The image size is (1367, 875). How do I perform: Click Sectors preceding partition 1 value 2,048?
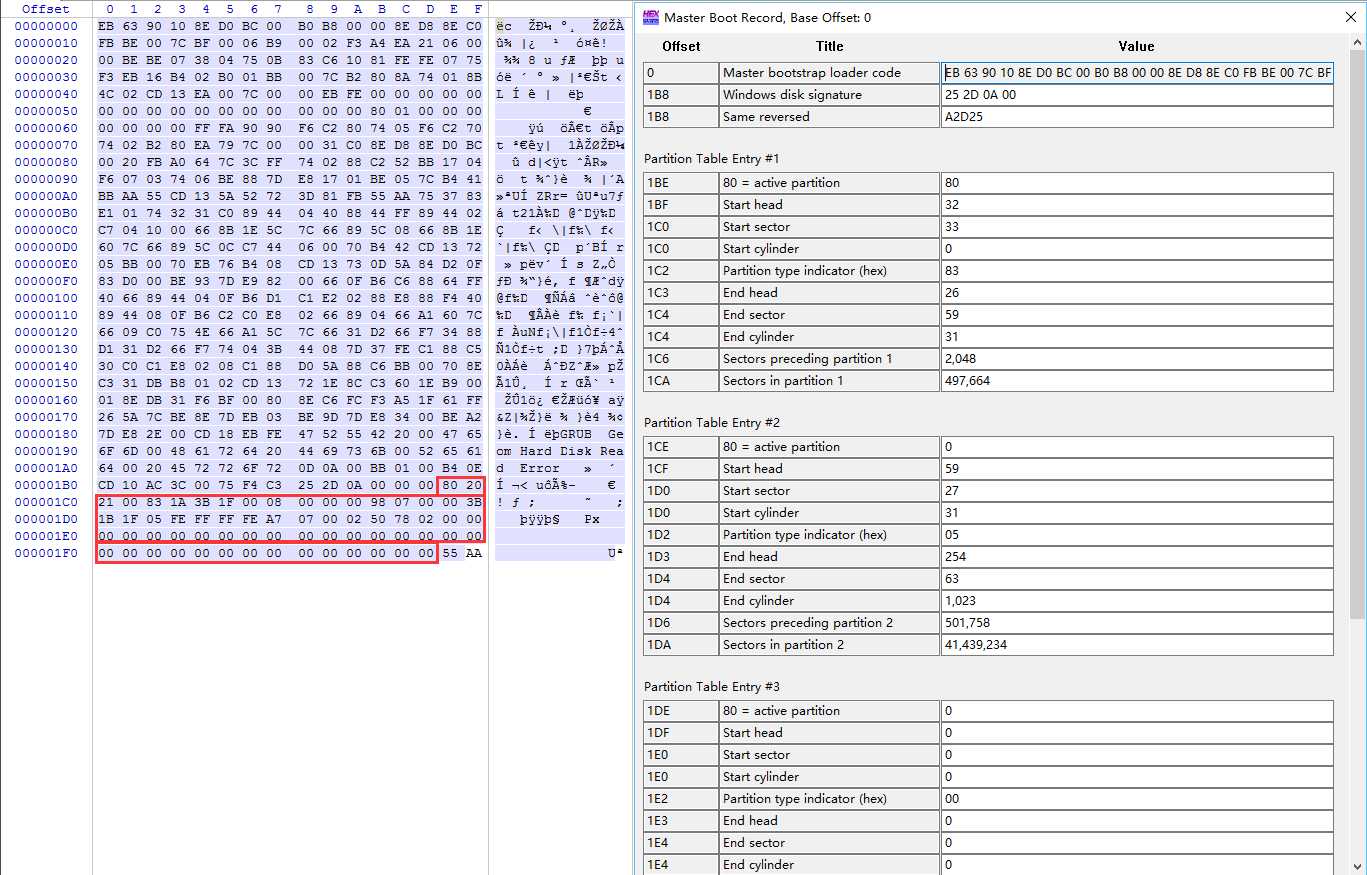click(1137, 359)
